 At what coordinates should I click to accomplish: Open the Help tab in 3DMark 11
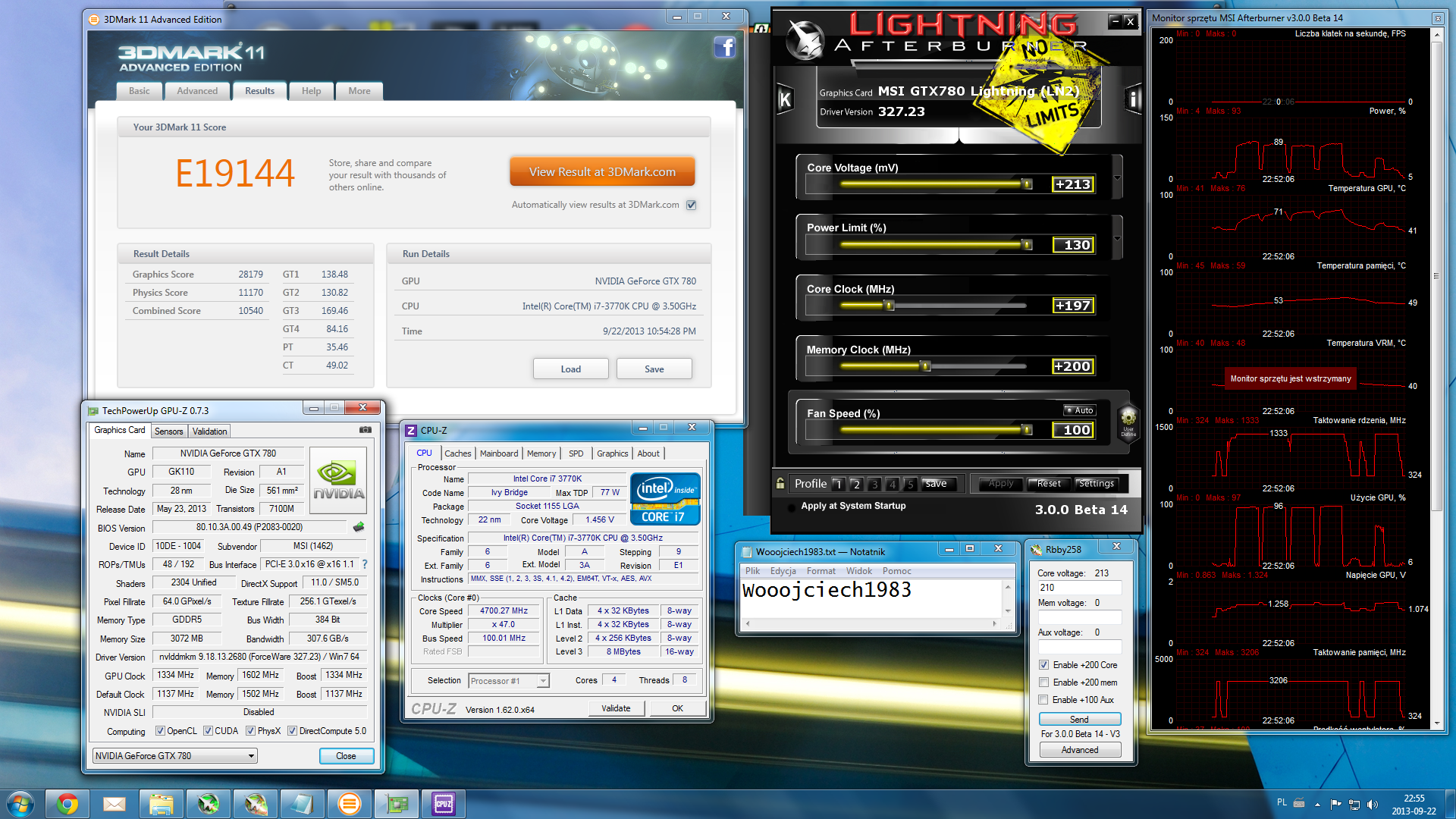(x=311, y=91)
